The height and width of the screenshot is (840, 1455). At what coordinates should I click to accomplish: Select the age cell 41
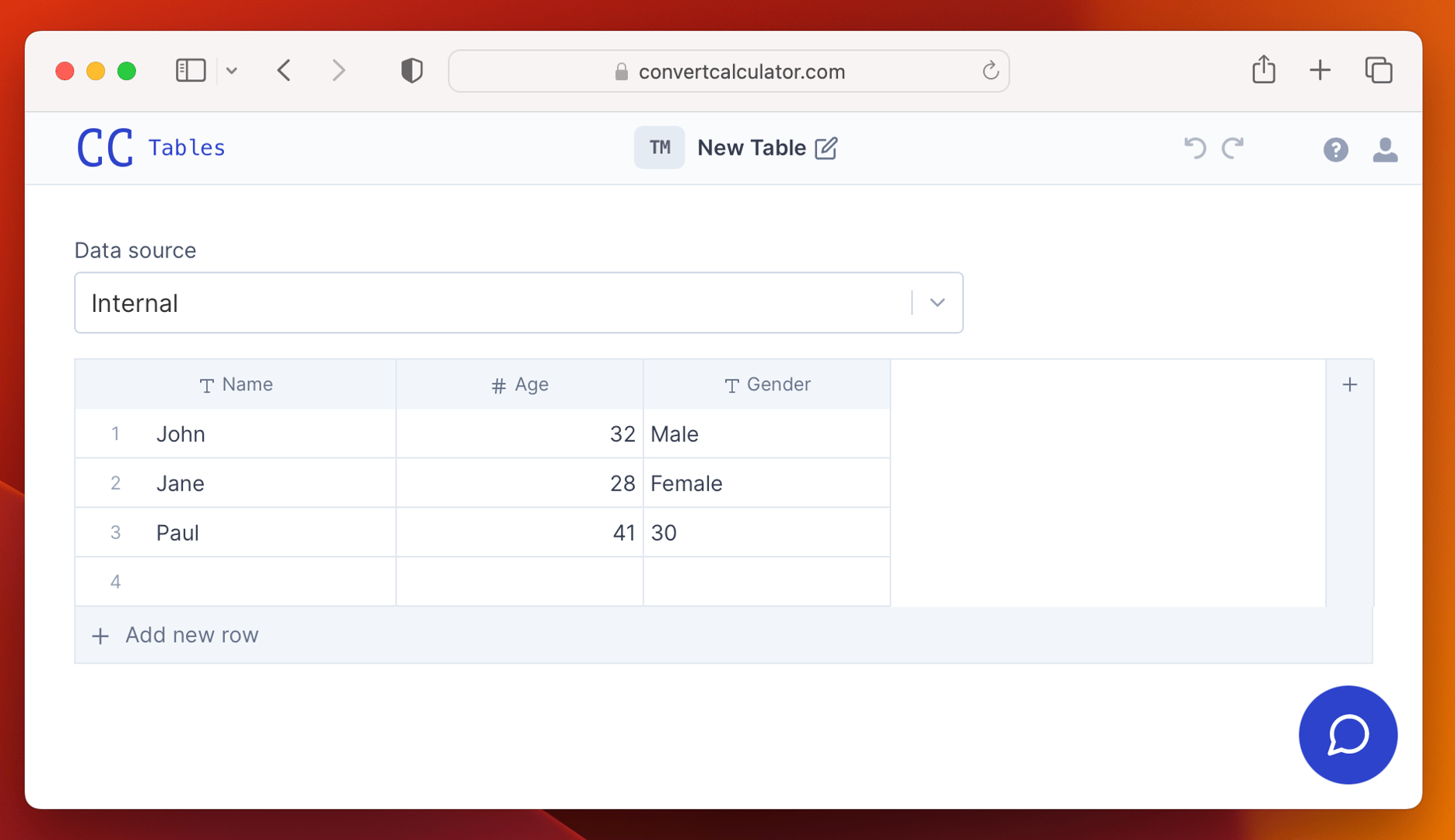[520, 533]
